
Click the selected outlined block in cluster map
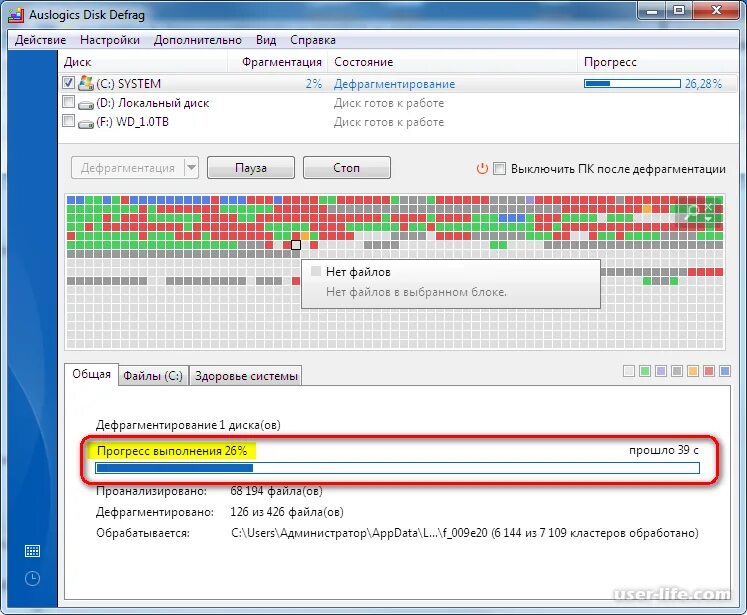(296, 245)
